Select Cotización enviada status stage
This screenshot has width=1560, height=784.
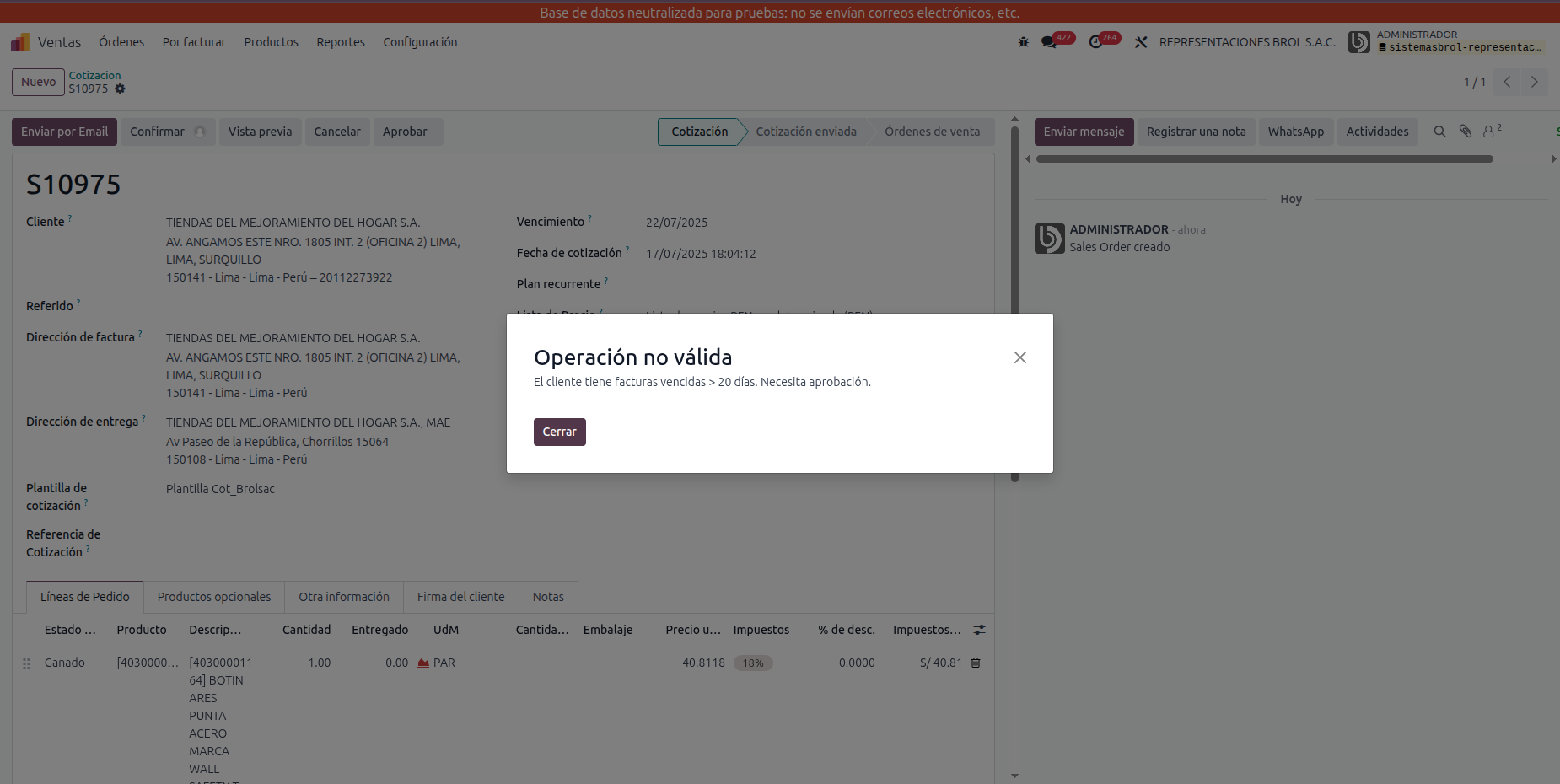pos(805,132)
